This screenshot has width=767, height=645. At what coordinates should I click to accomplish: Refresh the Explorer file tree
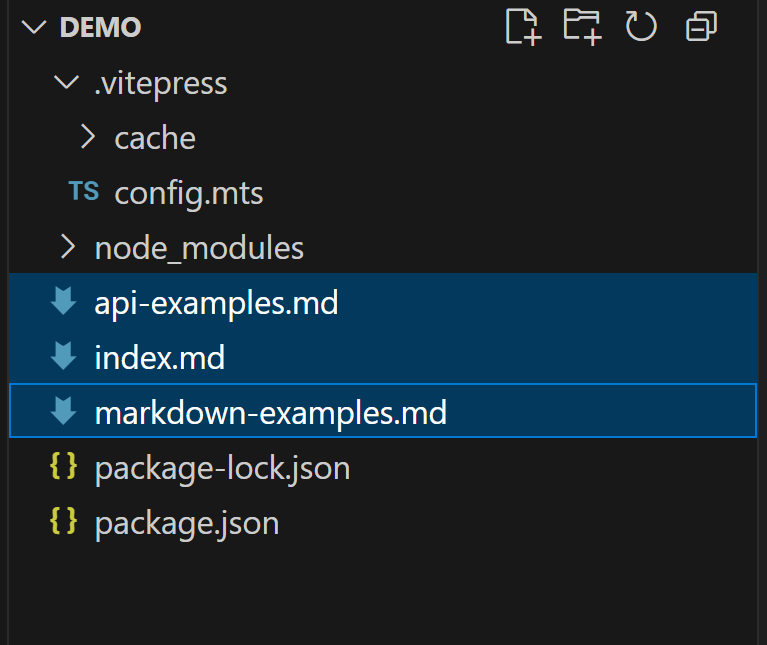[x=641, y=27]
